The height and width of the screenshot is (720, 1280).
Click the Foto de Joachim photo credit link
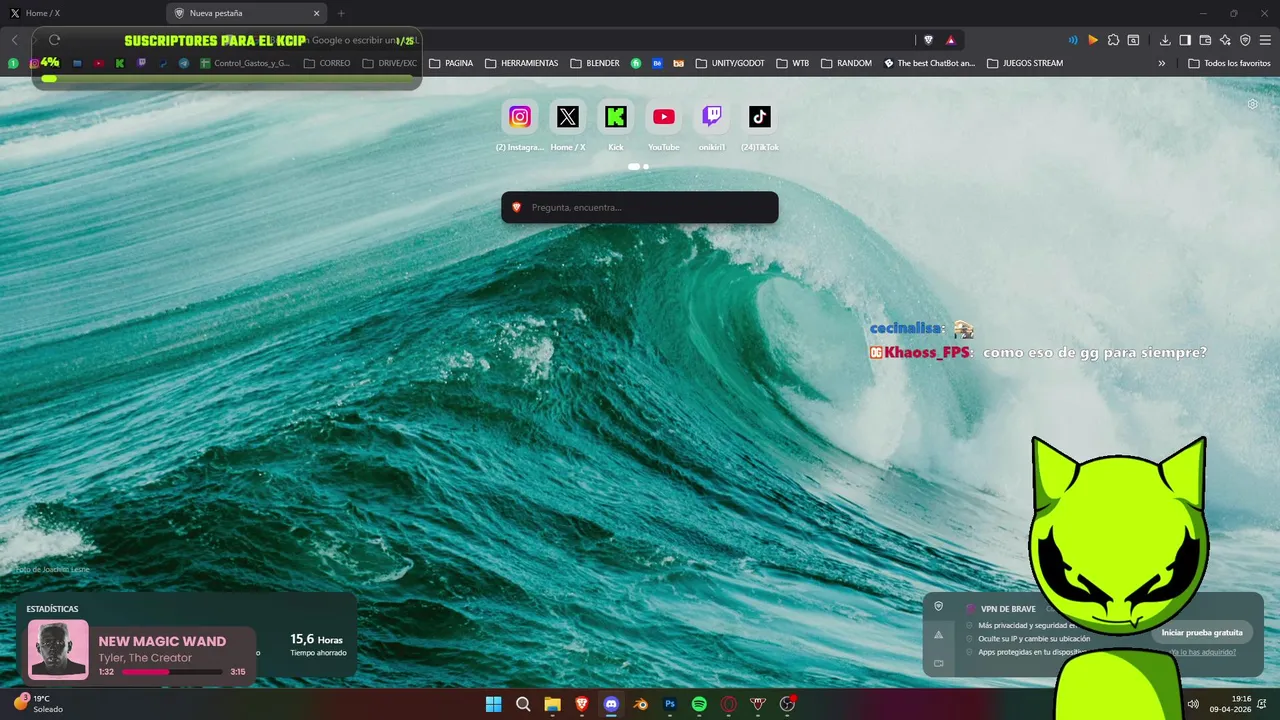pos(52,569)
